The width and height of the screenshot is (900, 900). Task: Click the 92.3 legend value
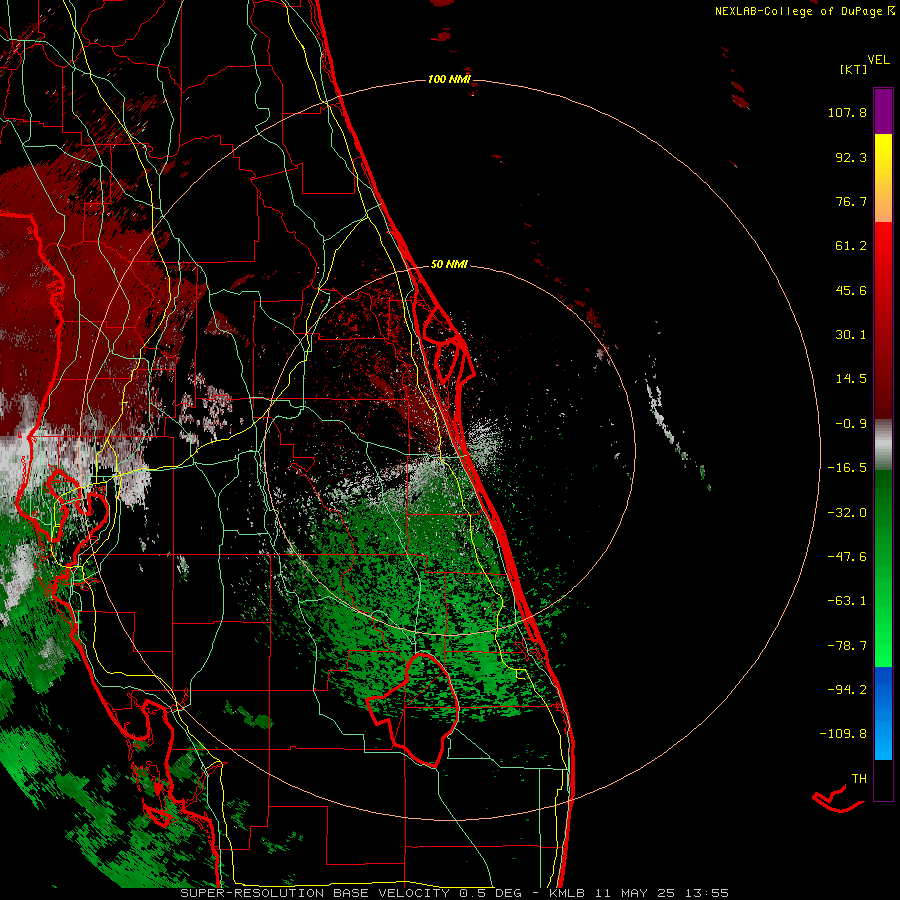click(x=851, y=157)
